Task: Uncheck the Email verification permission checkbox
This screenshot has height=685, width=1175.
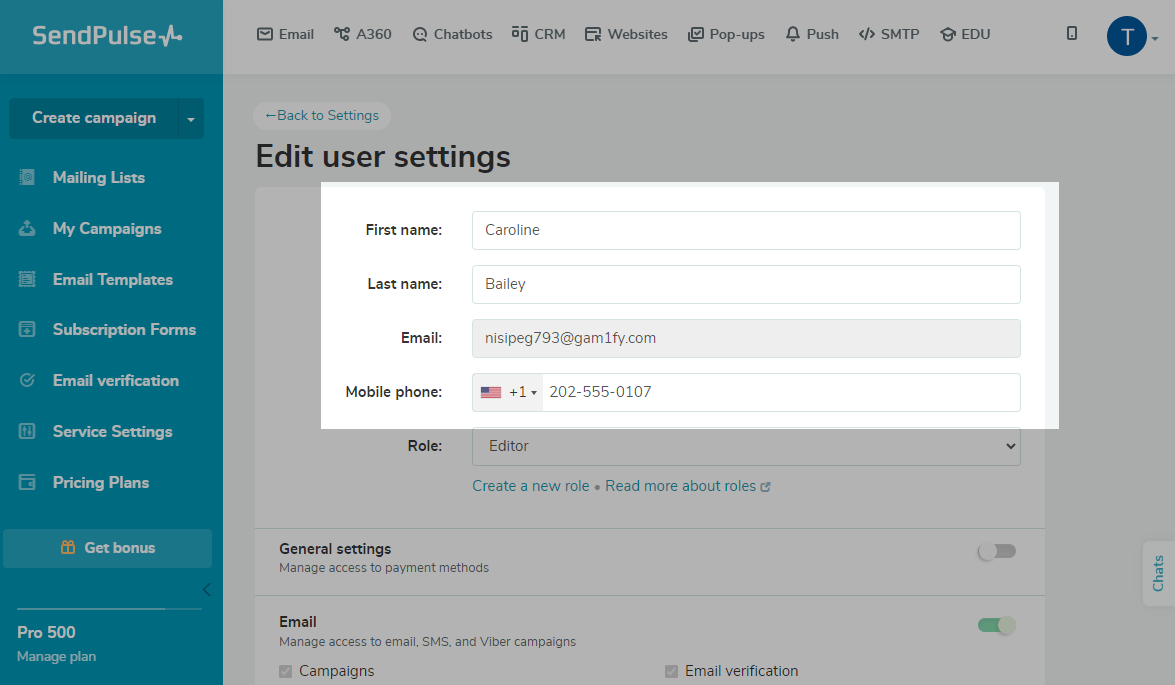Action: point(672,671)
